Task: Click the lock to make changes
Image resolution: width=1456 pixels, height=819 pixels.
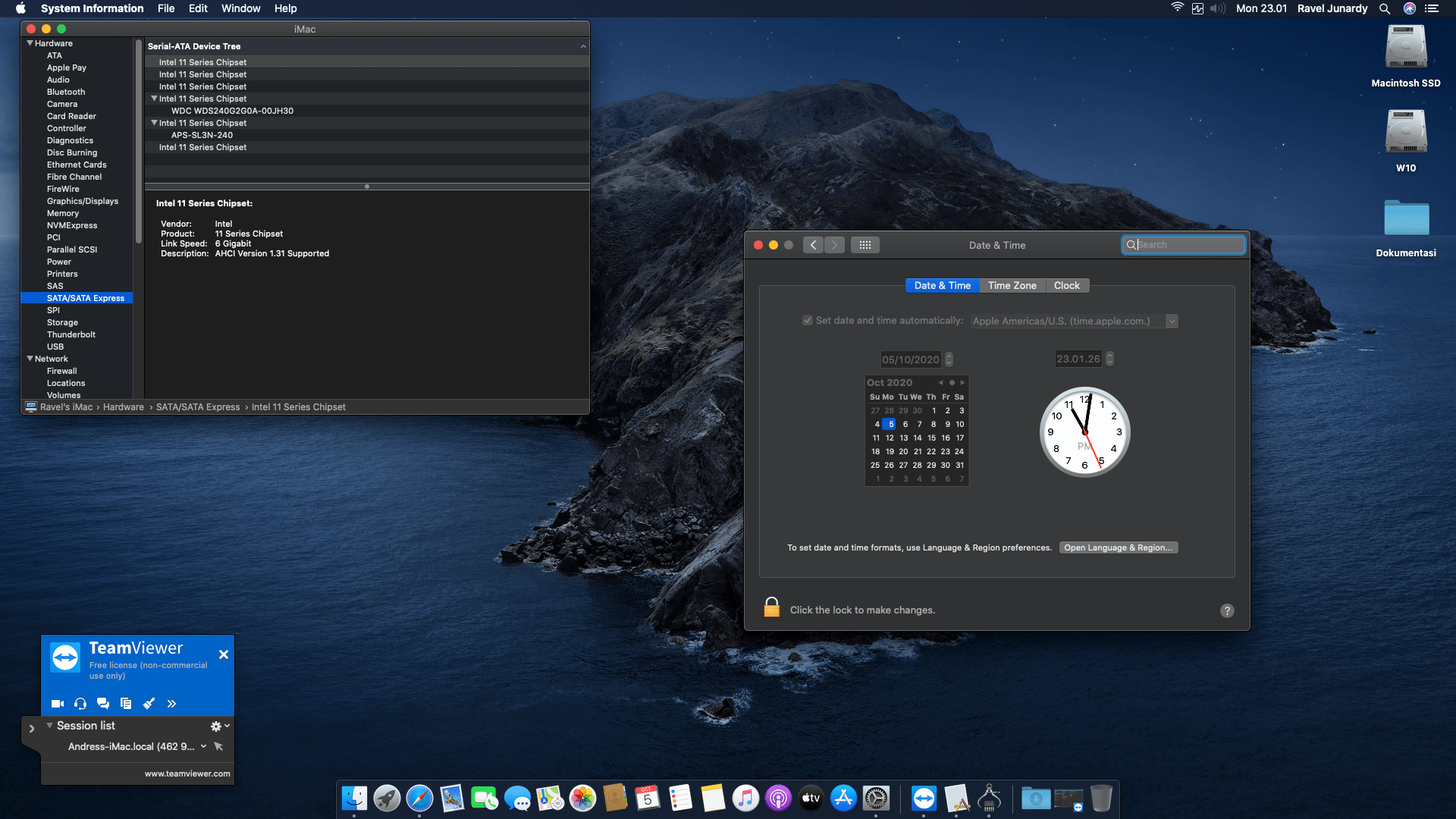Action: (771, 607)
